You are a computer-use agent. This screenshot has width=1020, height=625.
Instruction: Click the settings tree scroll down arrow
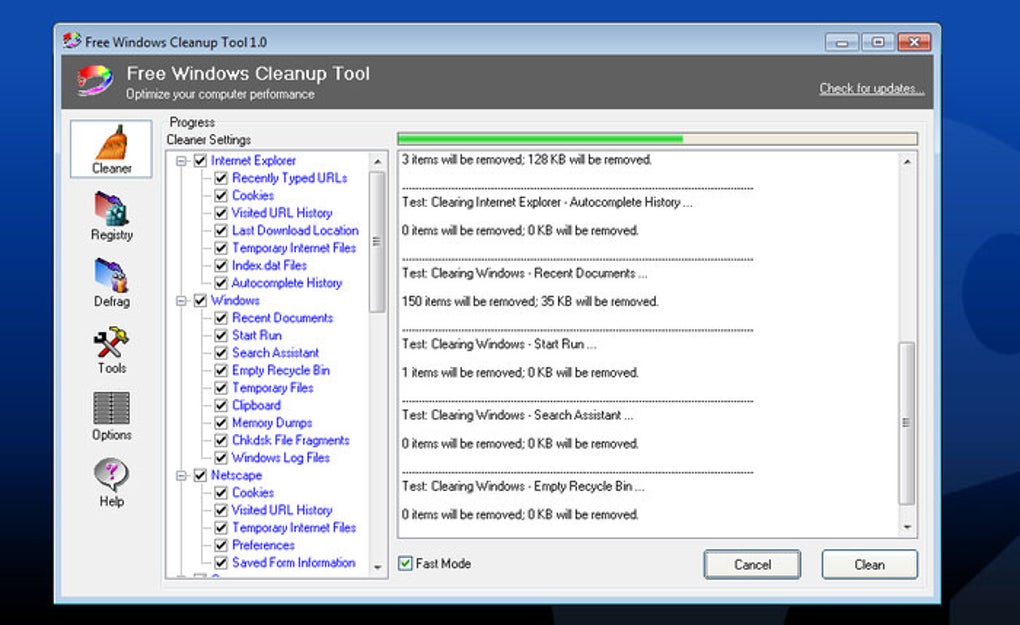click(377, 568)
